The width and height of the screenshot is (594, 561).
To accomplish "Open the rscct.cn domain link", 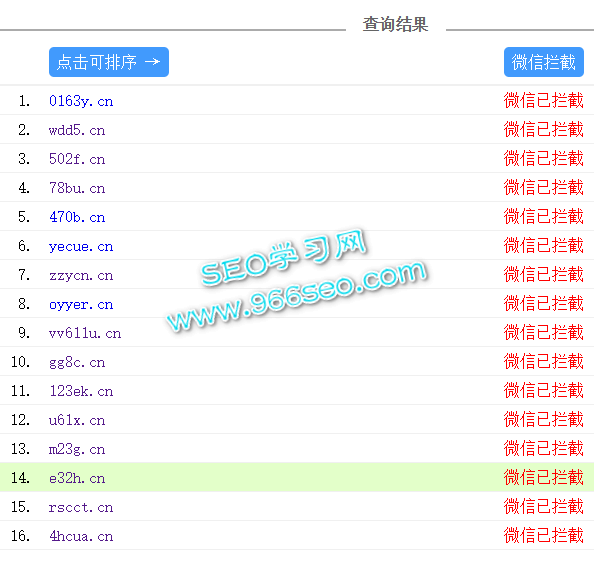I will coord(81,507).
